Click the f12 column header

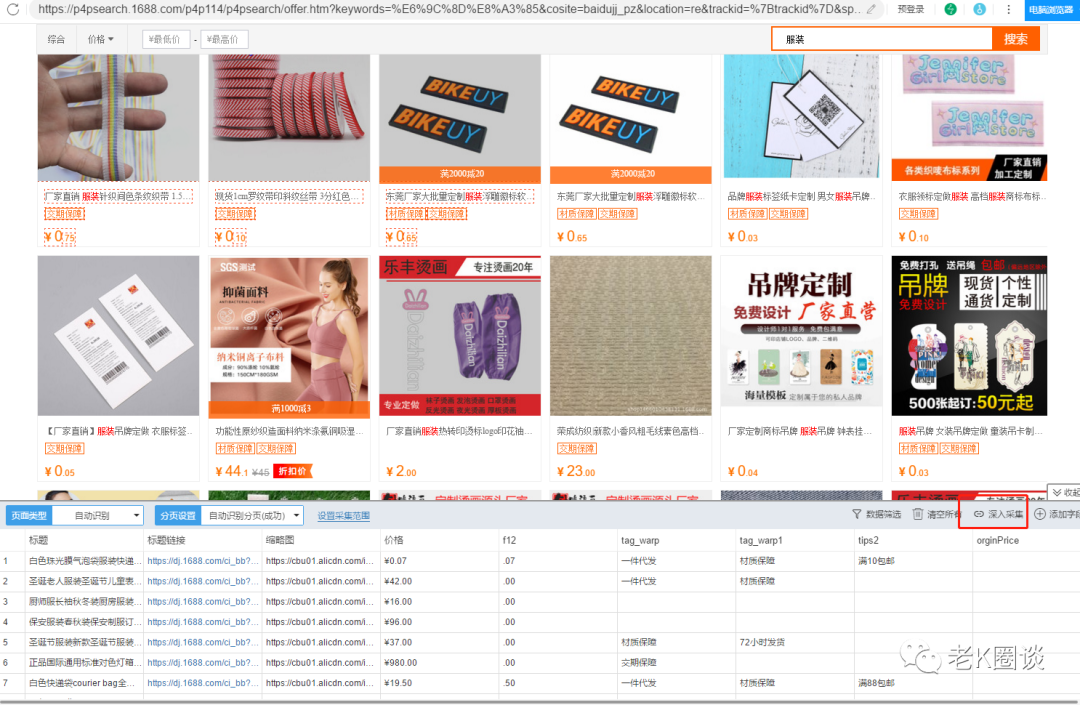click(x=509, y=540)
